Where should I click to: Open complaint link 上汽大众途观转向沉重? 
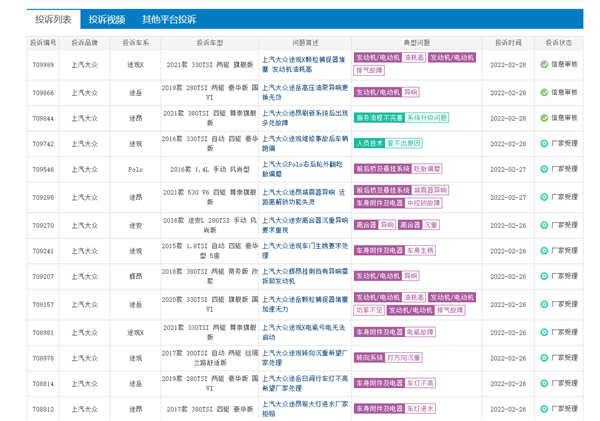[x=305, y=358]
